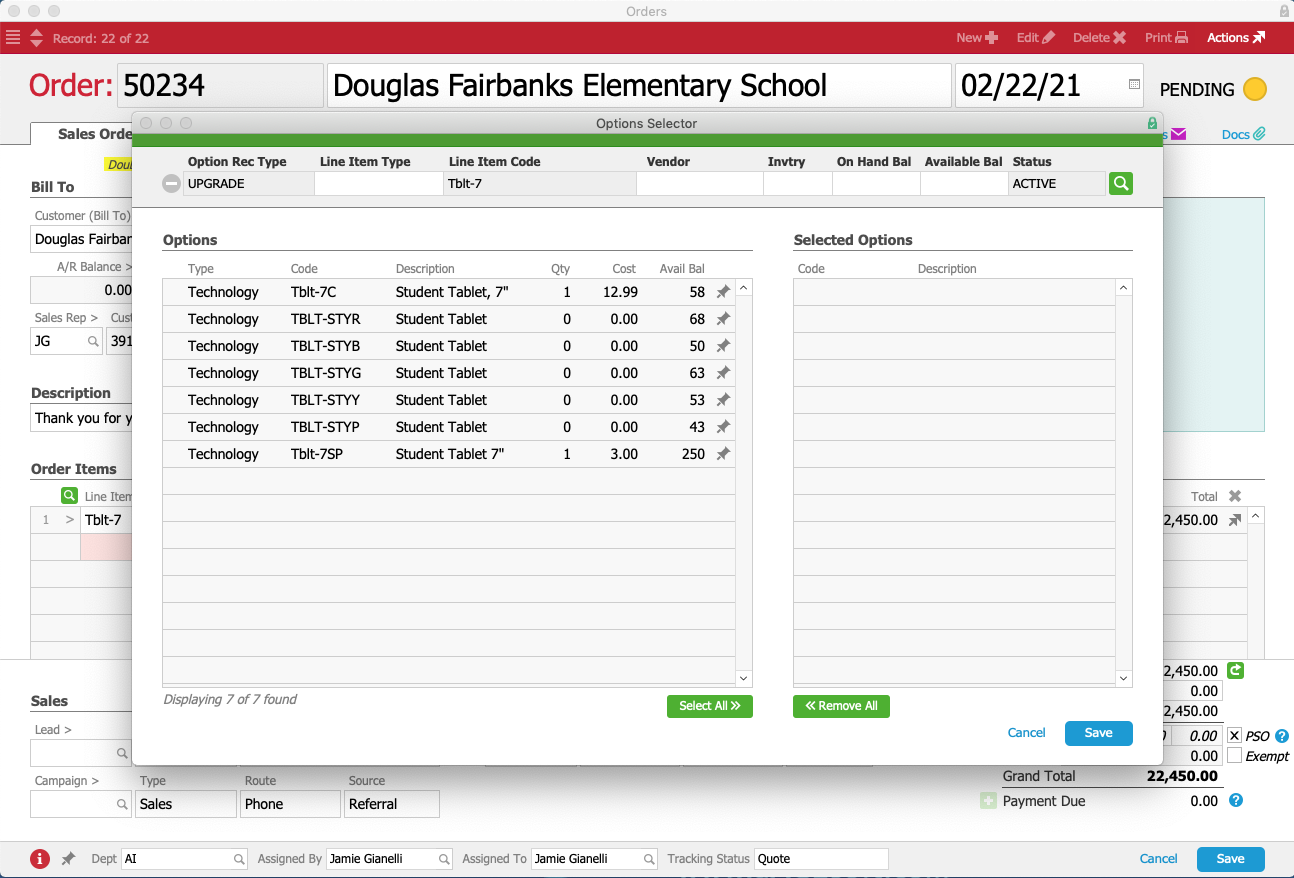1294x878 pixels.
Task: Click the green plus beside Payment Due
Action: coord(989,801)
